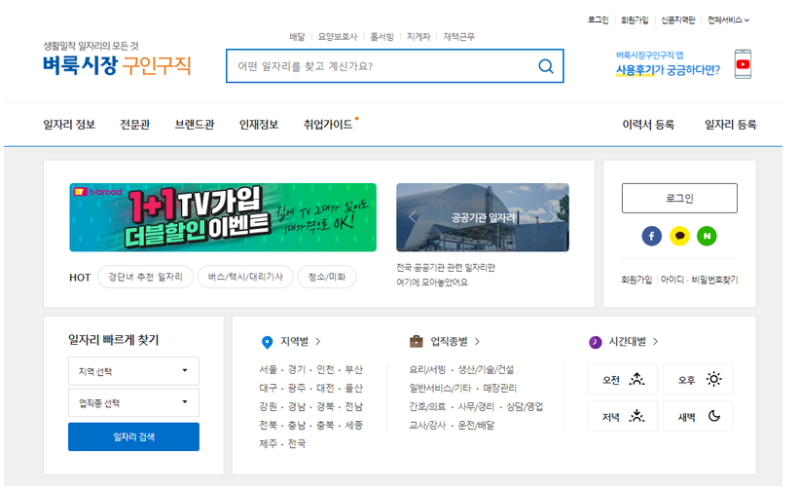
Task: Click suggested keyword 요양보호사
Action: (337, 37)
